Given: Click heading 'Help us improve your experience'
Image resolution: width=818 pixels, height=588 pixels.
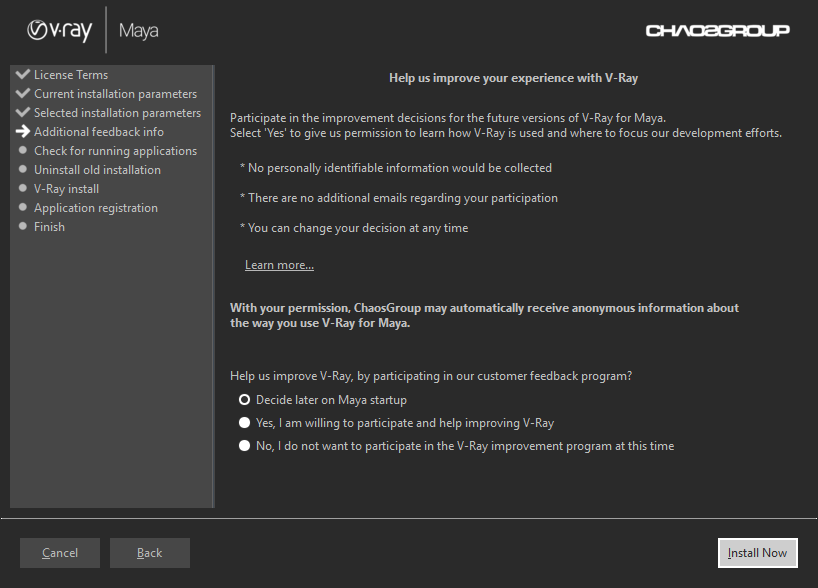Looking at the screenshot, I should (x=513, y=78).
